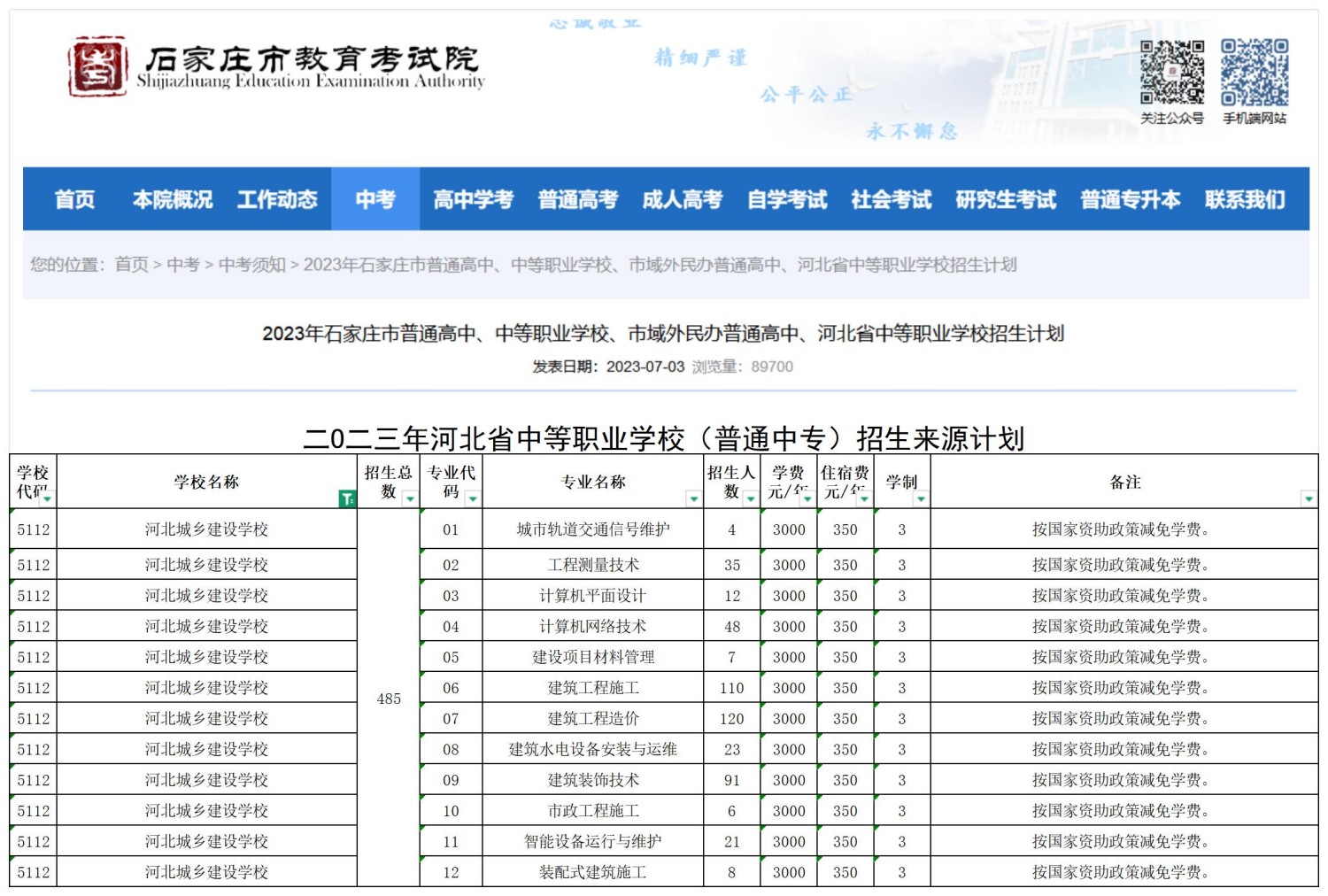
Task: Expand the 专业名称 column filter dropdown
Action: click(693, 499)
